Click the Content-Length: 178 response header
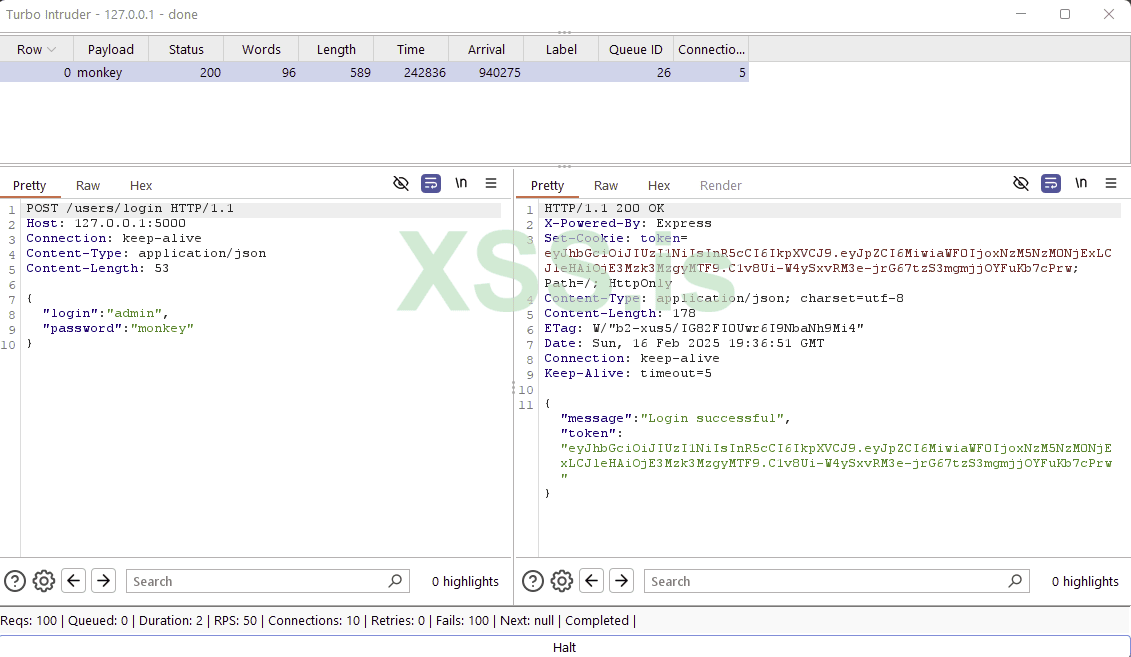This screenshot has width=1131, height=657. tap(620, 313)
